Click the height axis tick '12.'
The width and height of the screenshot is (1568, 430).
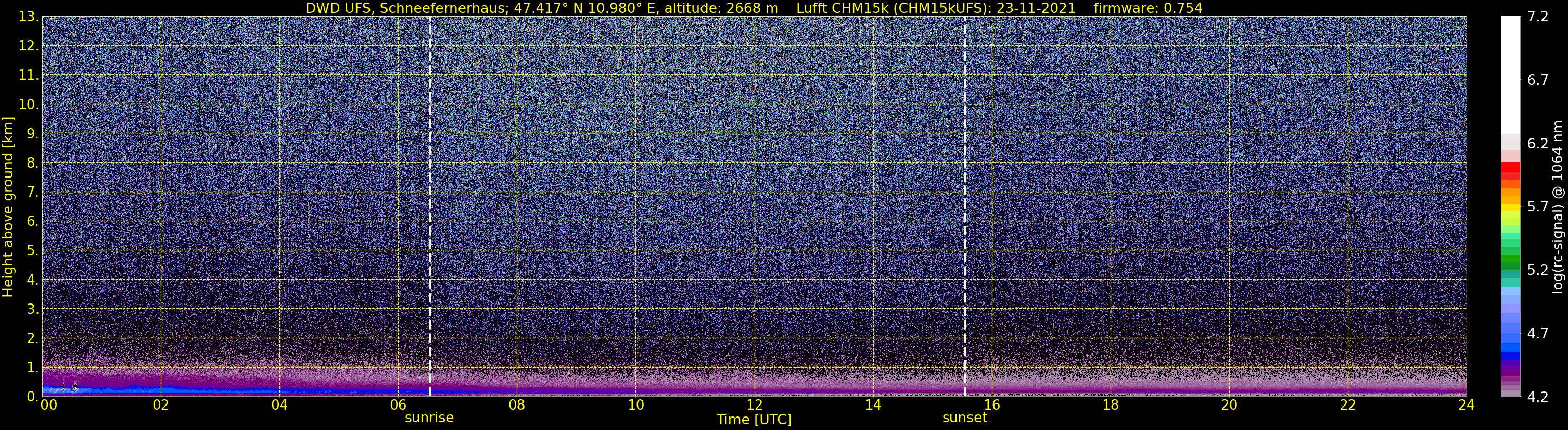[x=29, y=46]
